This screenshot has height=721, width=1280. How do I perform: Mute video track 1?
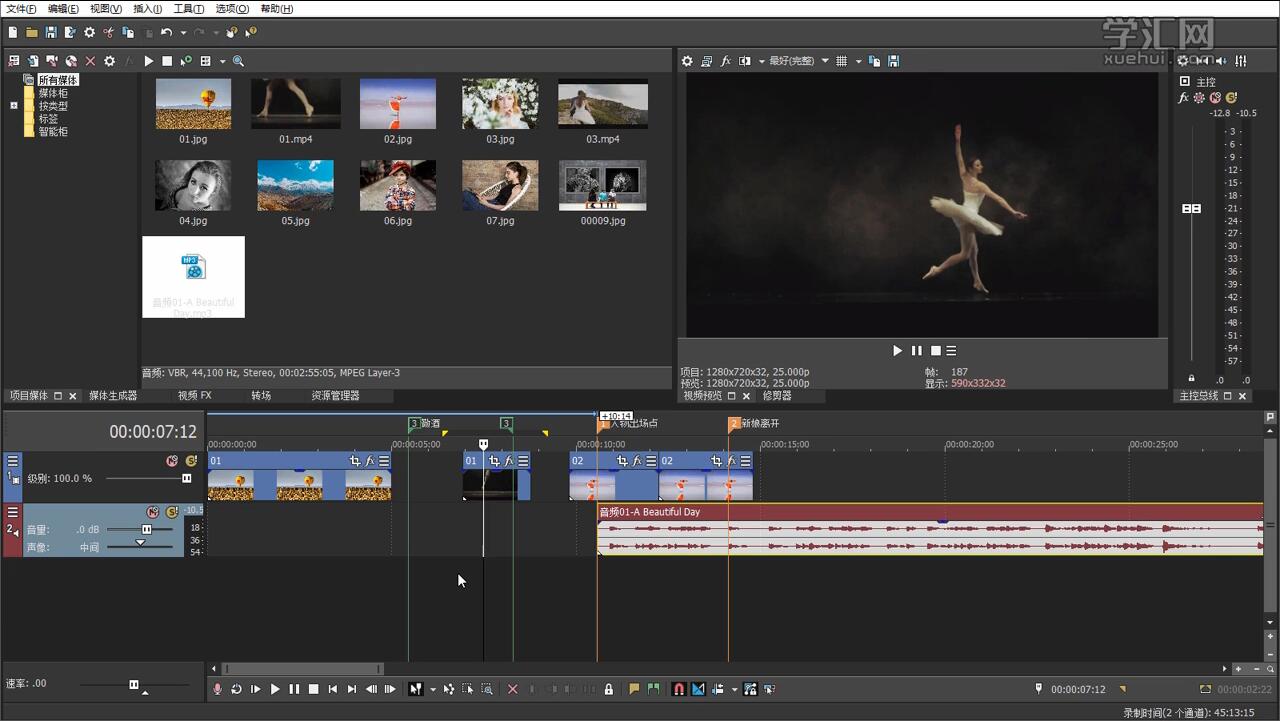tap(172, 461)
